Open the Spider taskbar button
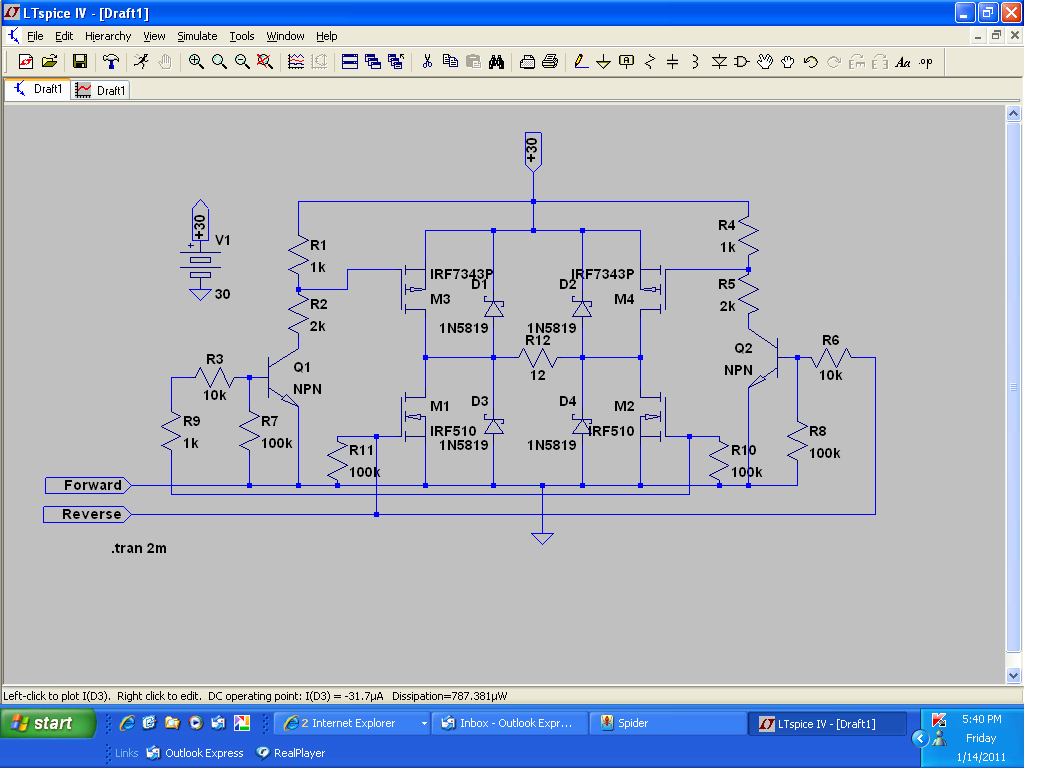The image size is (1042, 770). click(x=668, y=723)
